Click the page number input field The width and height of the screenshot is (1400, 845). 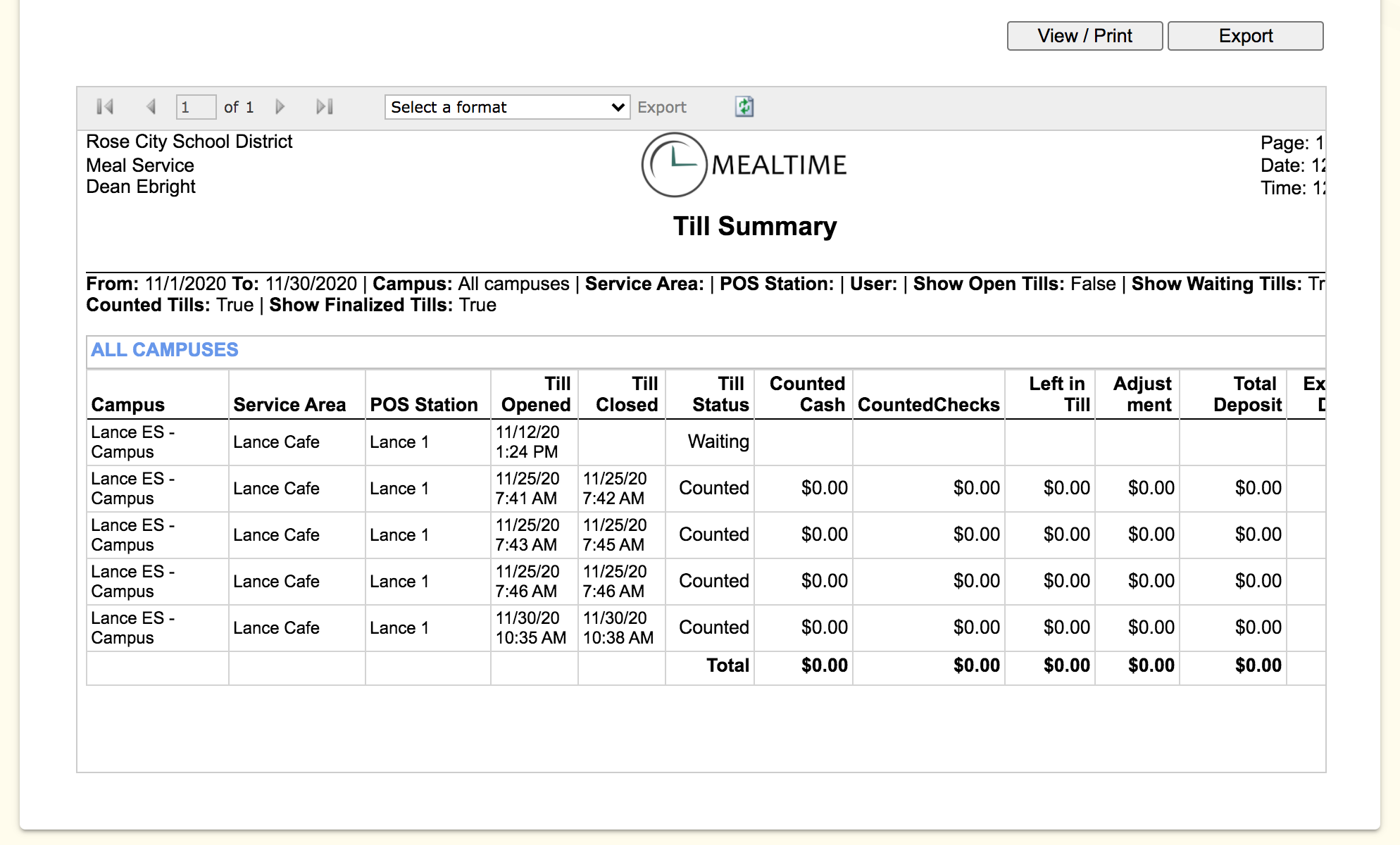coord(195,107)
